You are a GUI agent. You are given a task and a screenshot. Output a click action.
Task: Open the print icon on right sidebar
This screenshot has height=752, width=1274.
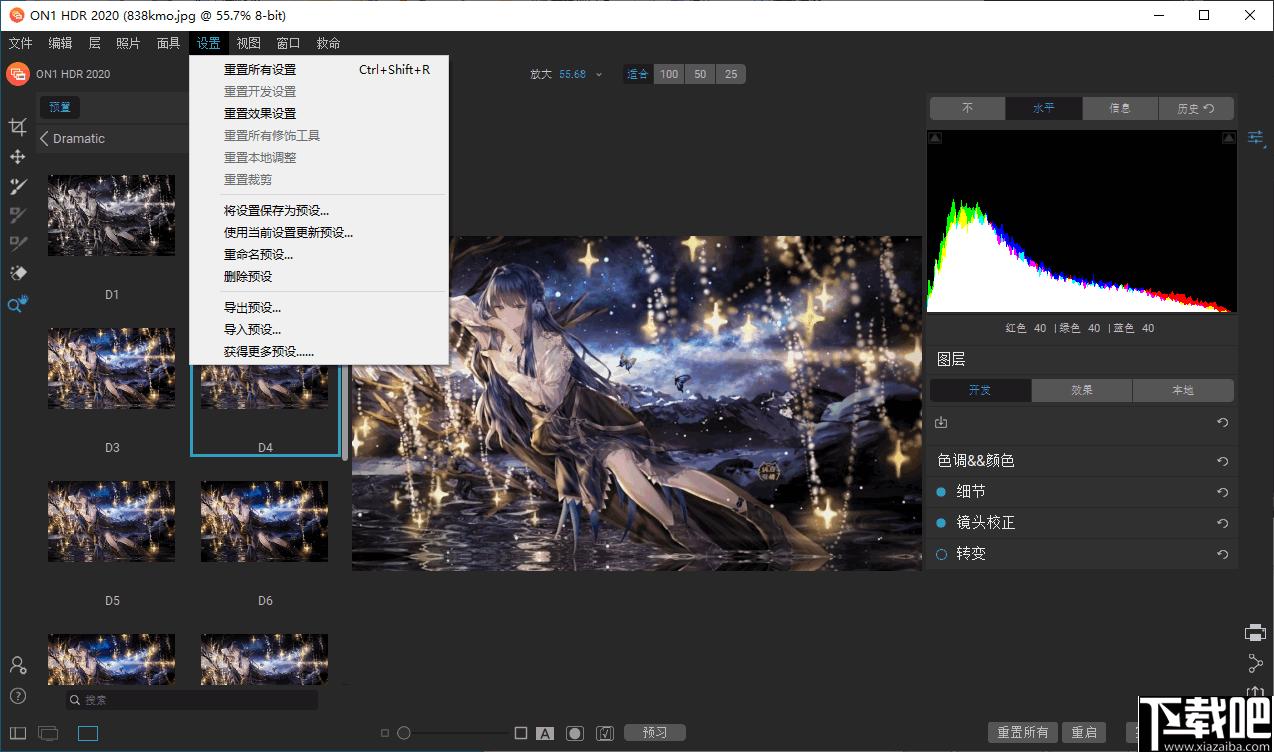click(1255, 632)
